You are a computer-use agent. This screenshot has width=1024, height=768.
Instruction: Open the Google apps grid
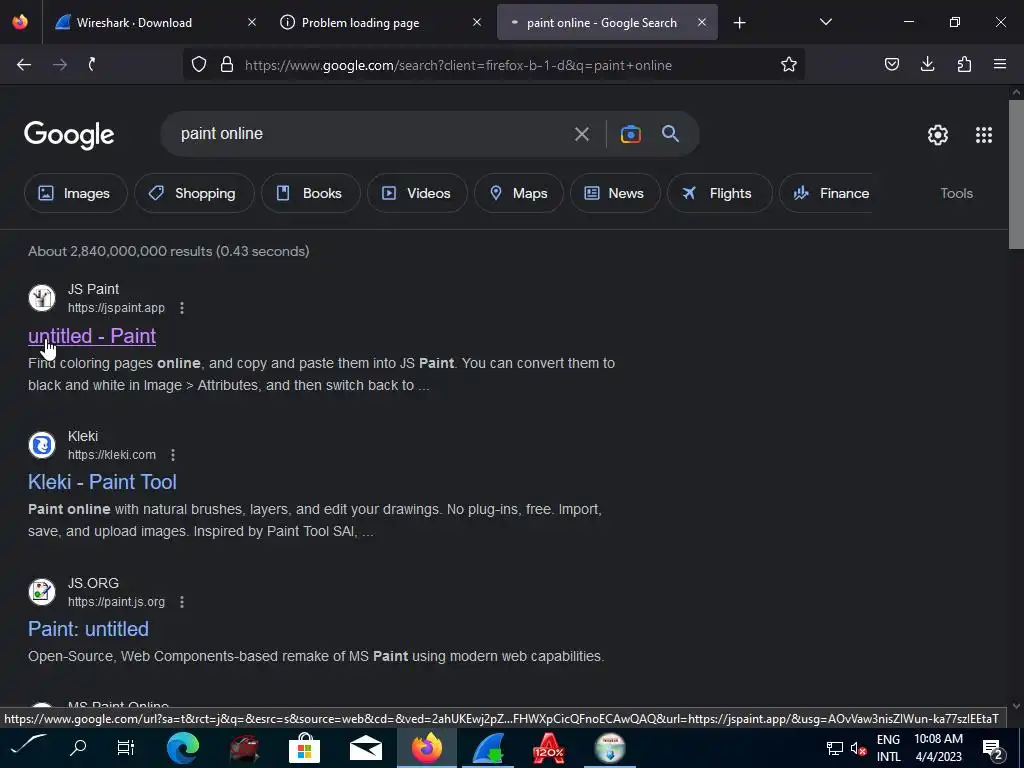tap(984, 135)
